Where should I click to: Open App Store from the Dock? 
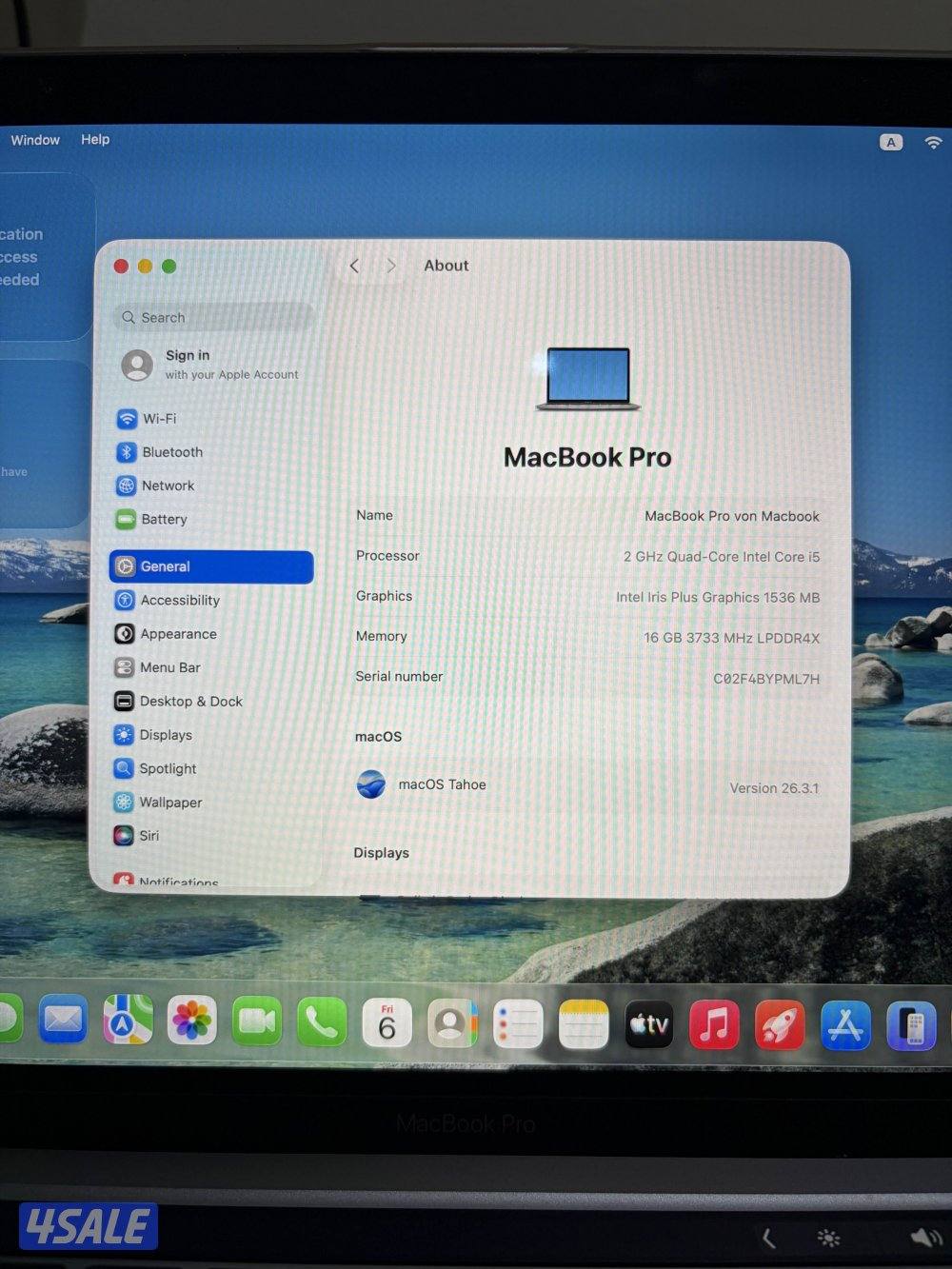844,1026
